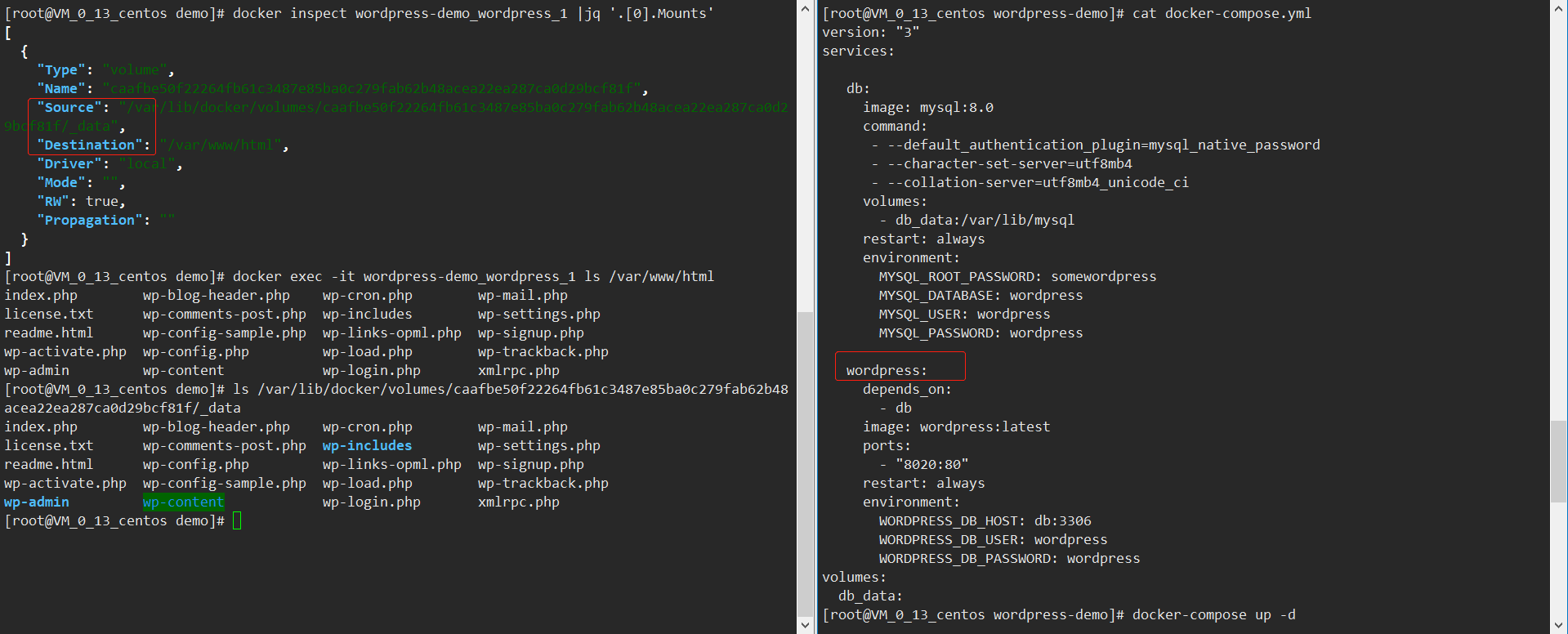Click the --collation-server=utf8mb4_unicode_ci line
Image resolution: width=1568 pixels, height=634 pixels.
pos(1030,182)
